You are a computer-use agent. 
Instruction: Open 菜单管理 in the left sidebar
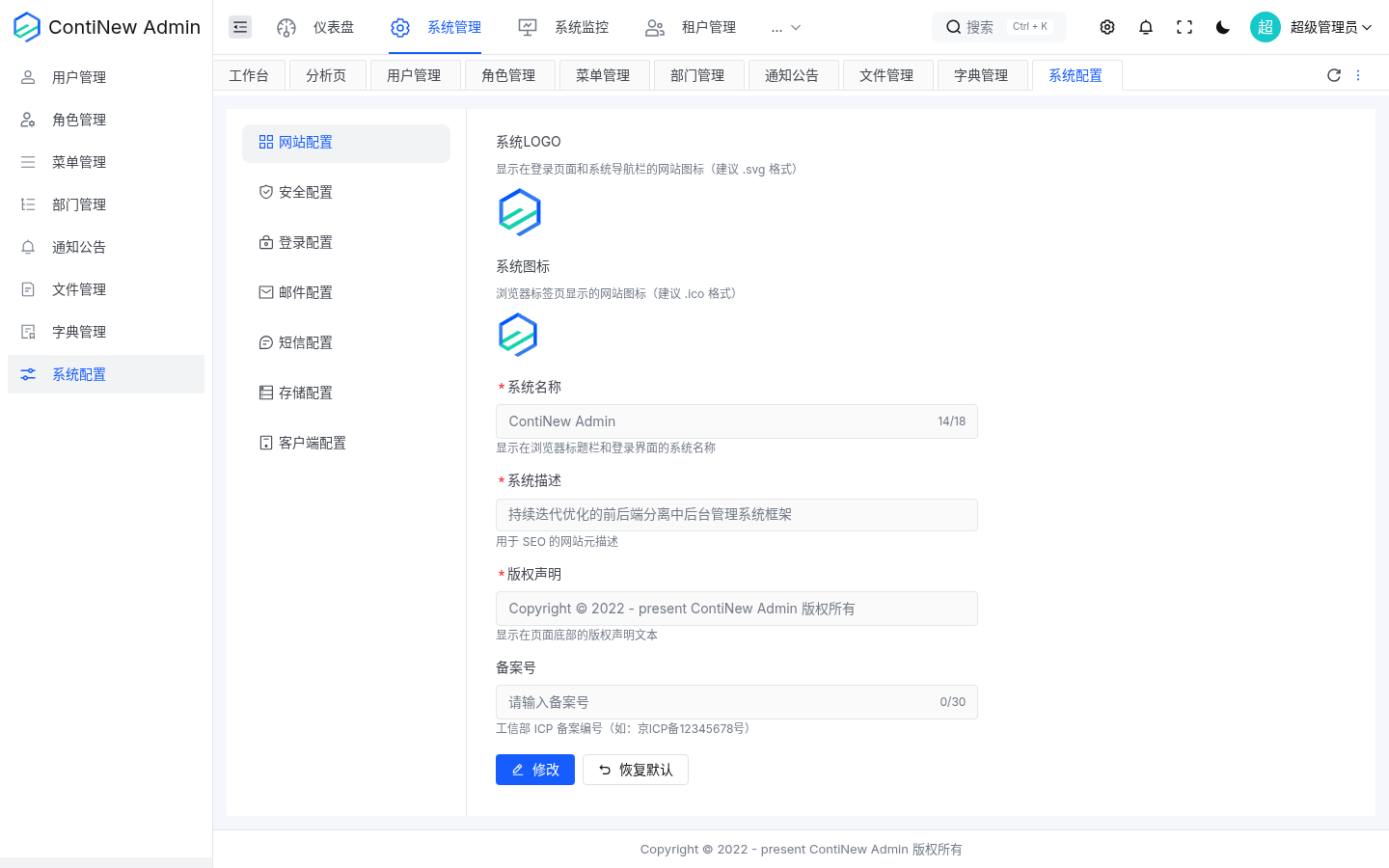[106, 162]
